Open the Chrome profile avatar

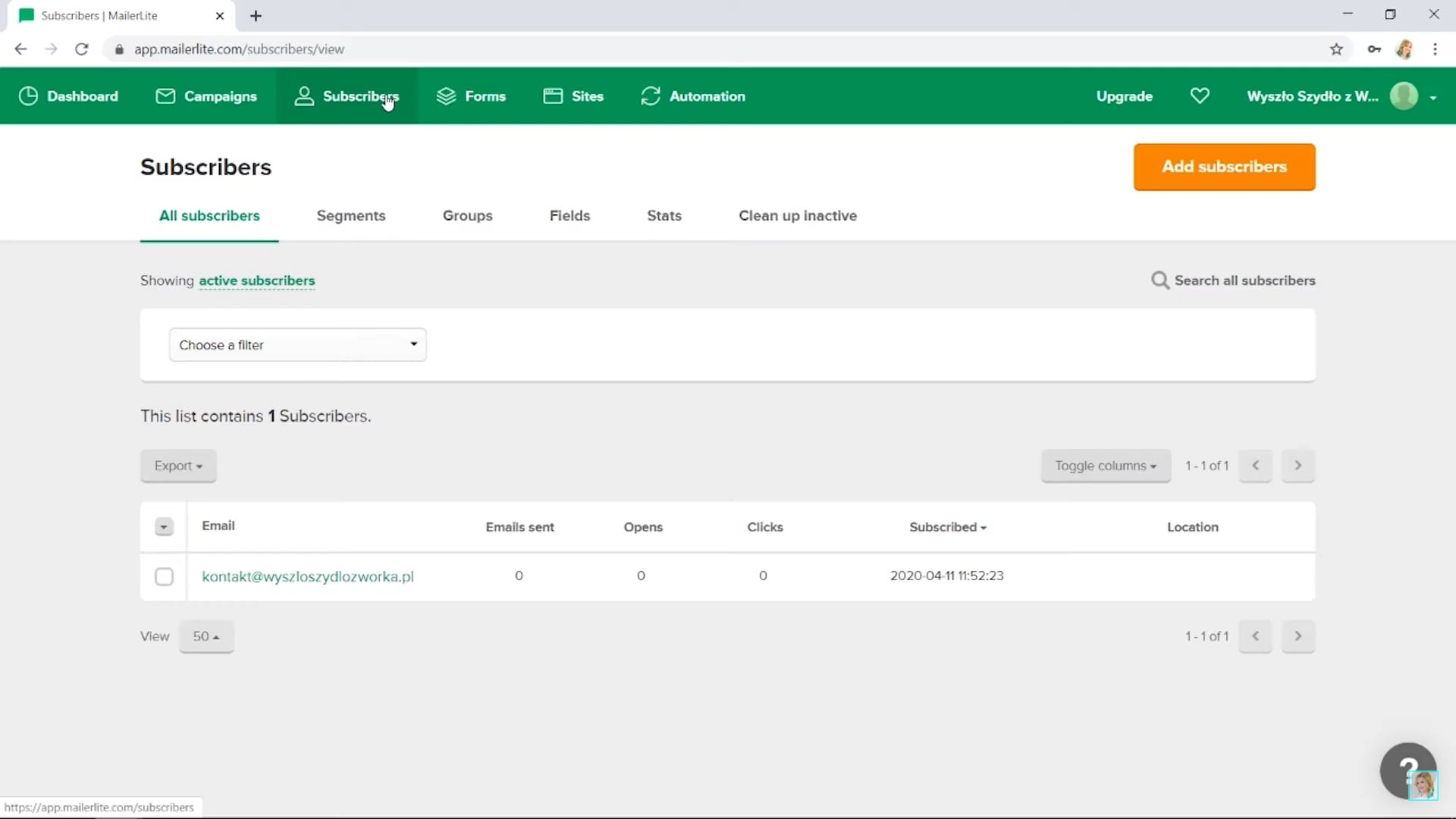click(x=1404, y=49)
